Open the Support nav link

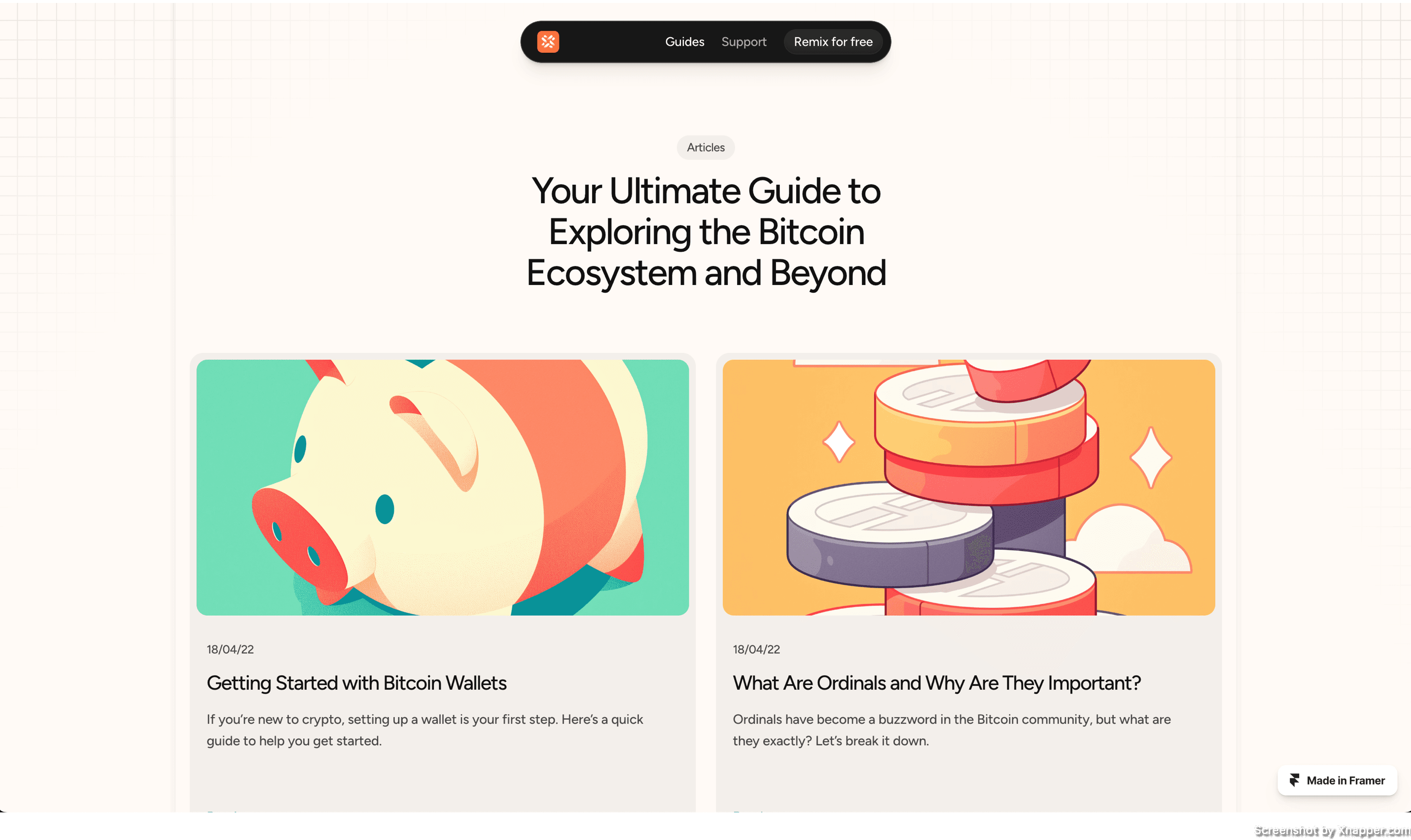point(743,42)
